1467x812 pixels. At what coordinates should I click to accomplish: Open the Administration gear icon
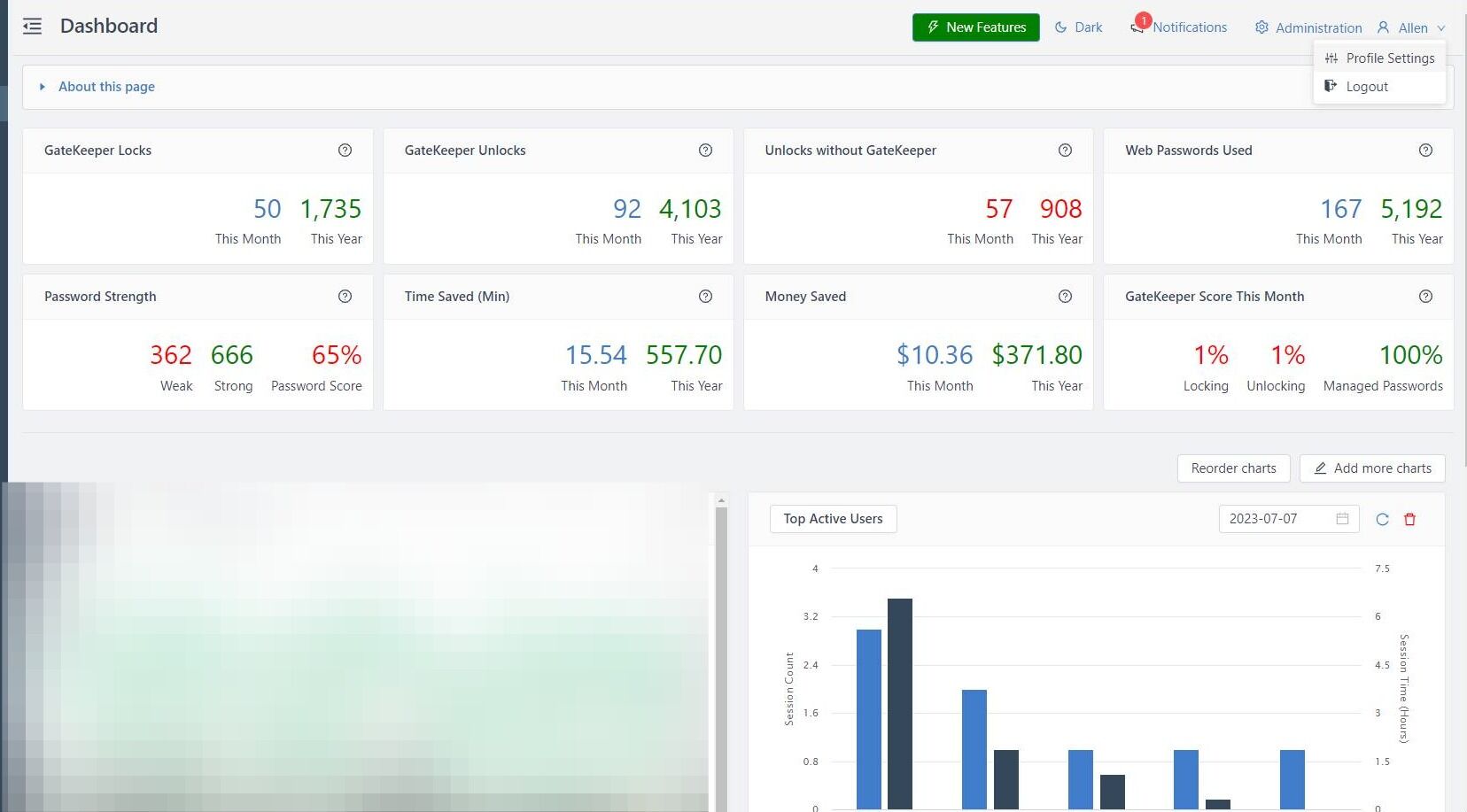tap(1261, 27)
